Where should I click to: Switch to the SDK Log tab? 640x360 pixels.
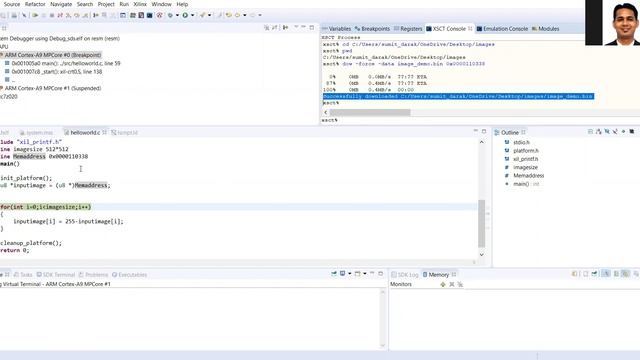(405, 275)
